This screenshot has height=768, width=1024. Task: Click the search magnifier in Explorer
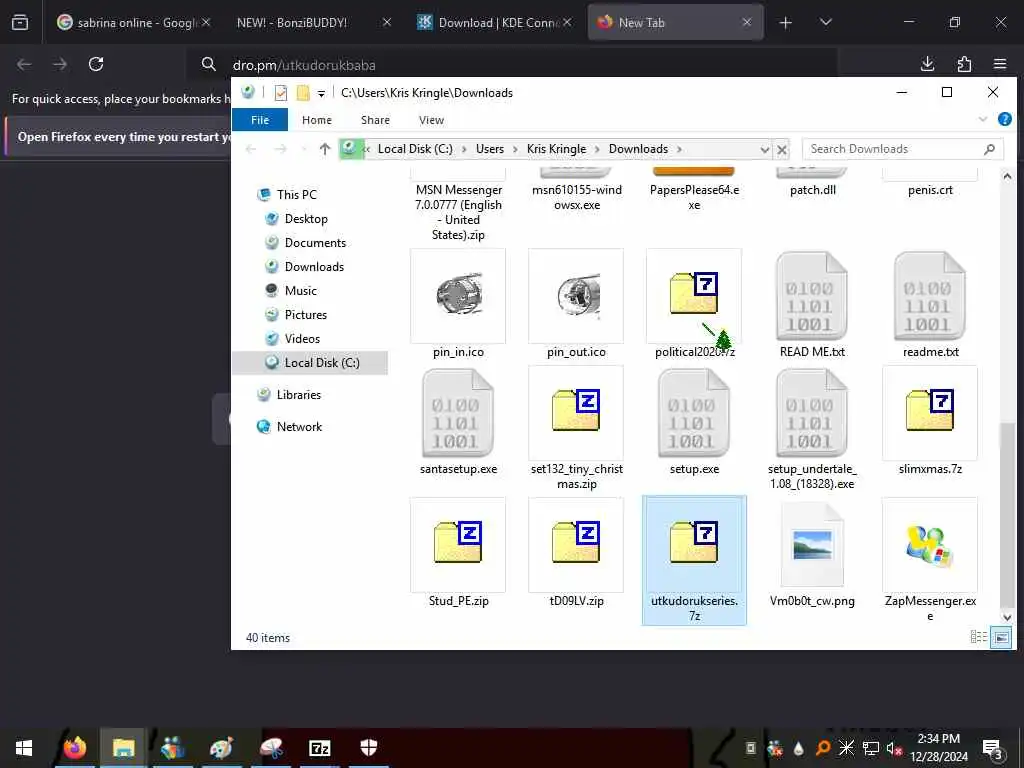pyautogui.click(x=989, y=149)
